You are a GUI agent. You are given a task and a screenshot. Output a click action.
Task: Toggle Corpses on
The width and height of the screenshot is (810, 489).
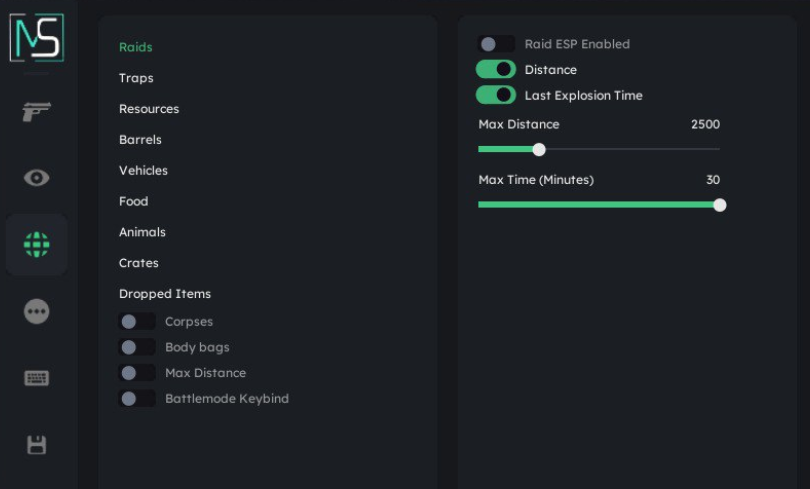coord(137,322)
